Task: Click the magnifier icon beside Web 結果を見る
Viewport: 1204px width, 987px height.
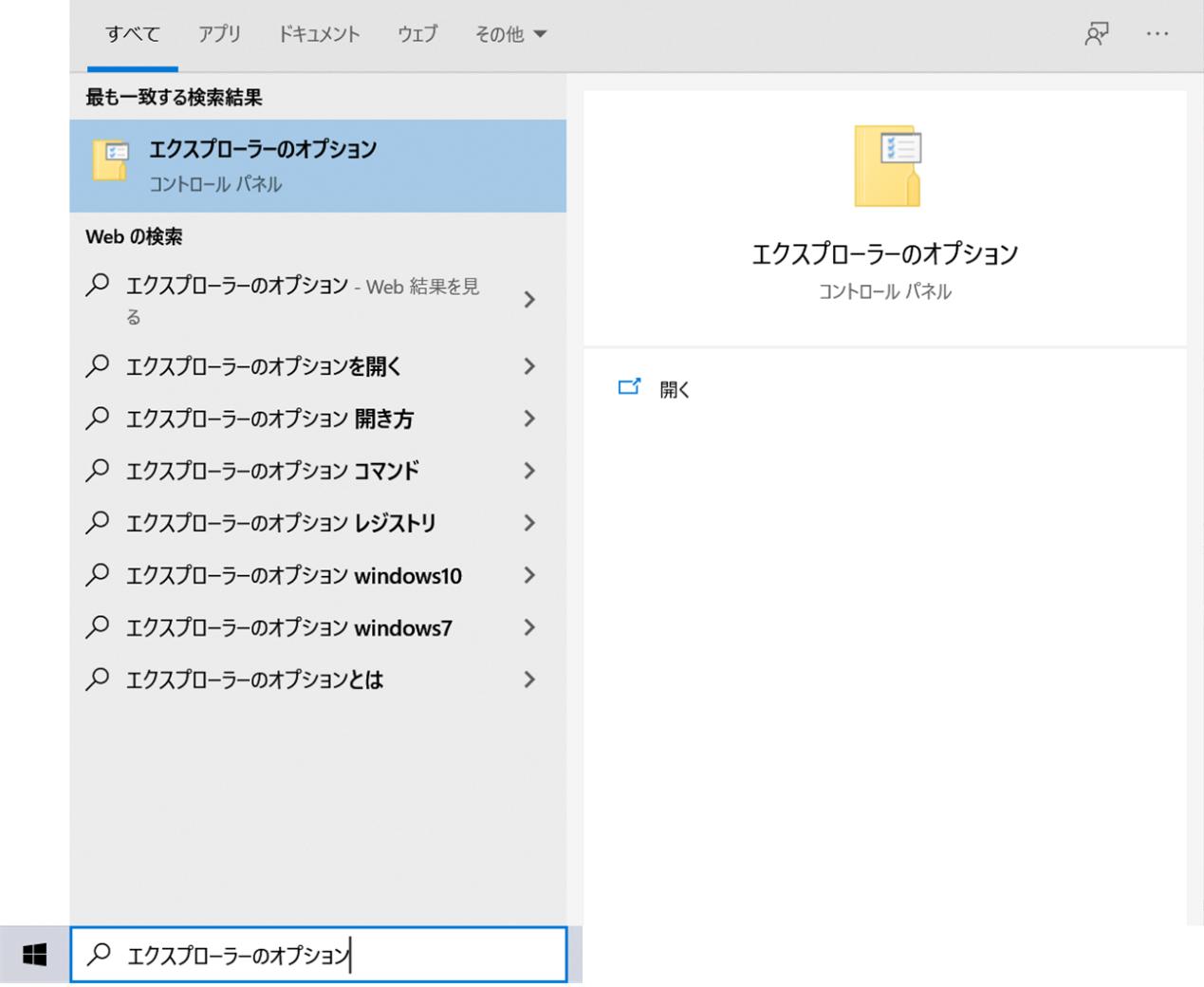Action: (97, 286)
